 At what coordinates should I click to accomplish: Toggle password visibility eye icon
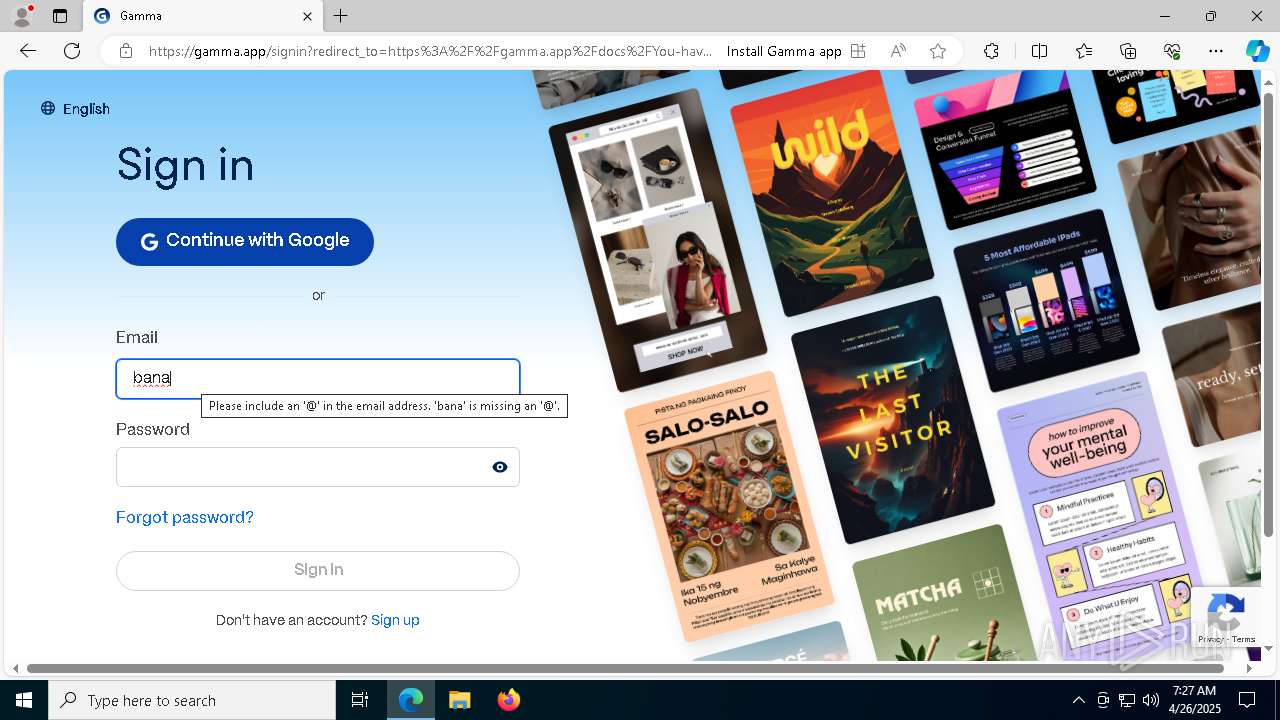[x=500, y=467]
